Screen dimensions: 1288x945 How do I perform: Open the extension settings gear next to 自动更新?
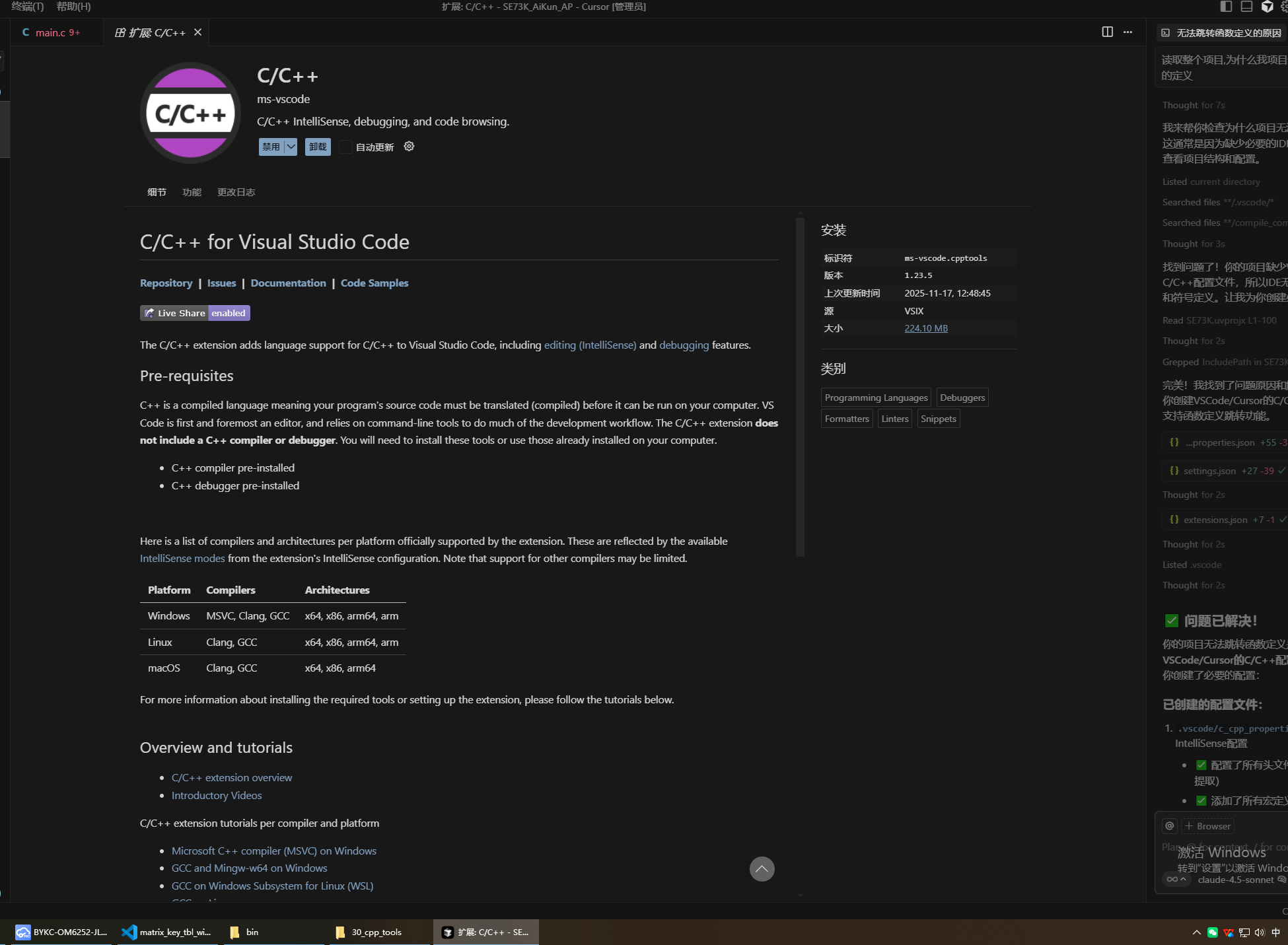click(x=409, y=146)
